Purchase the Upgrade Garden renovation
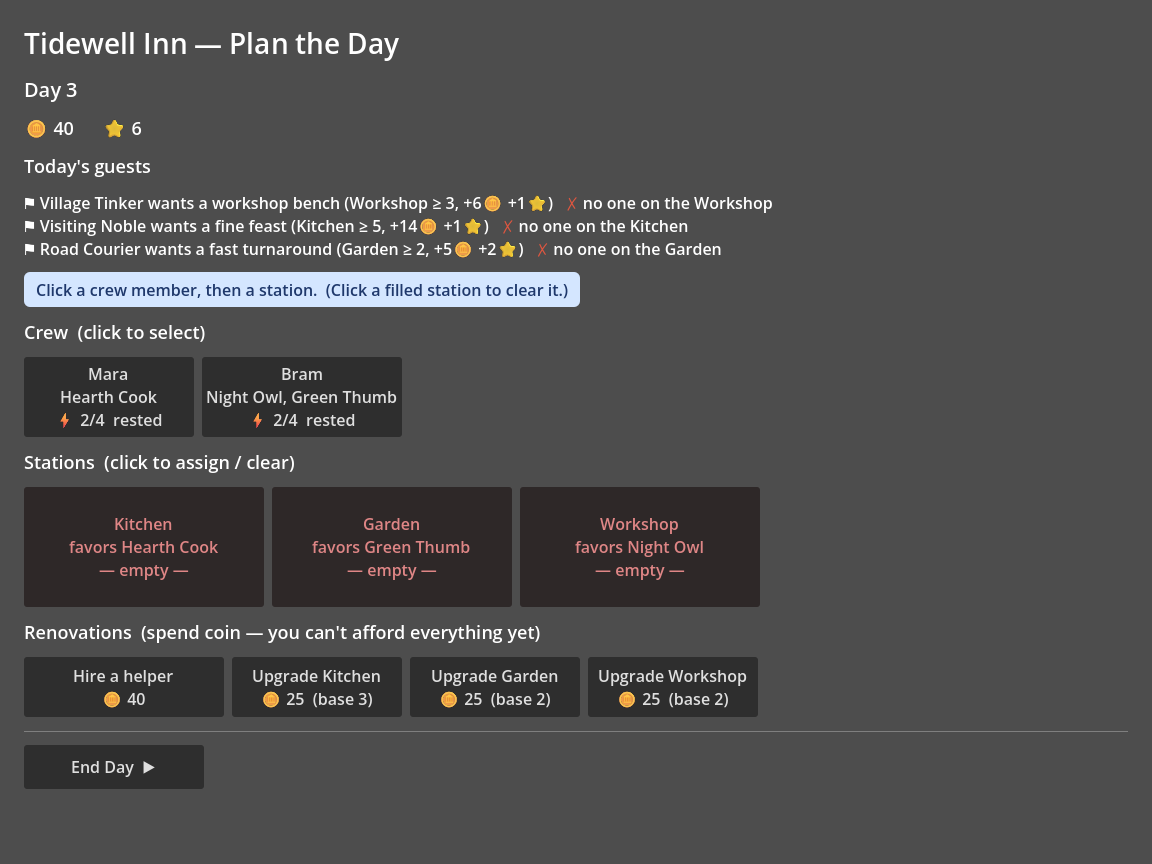 pos(494,687)
